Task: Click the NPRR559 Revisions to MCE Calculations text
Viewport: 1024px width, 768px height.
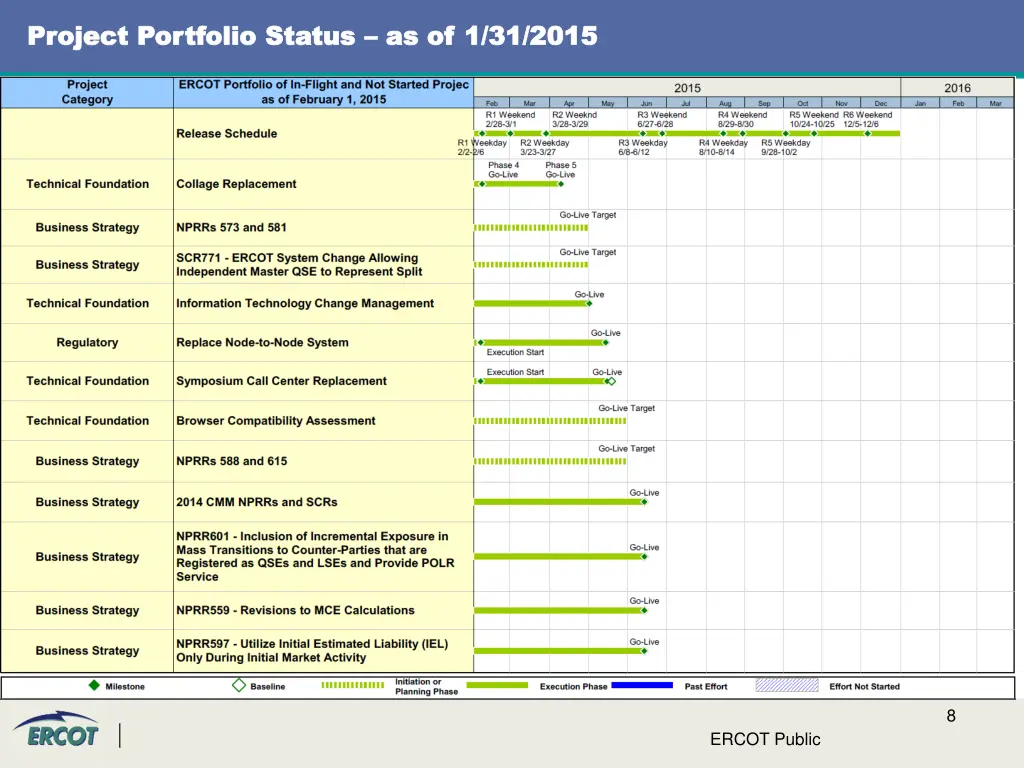Action: coord(295,610)
